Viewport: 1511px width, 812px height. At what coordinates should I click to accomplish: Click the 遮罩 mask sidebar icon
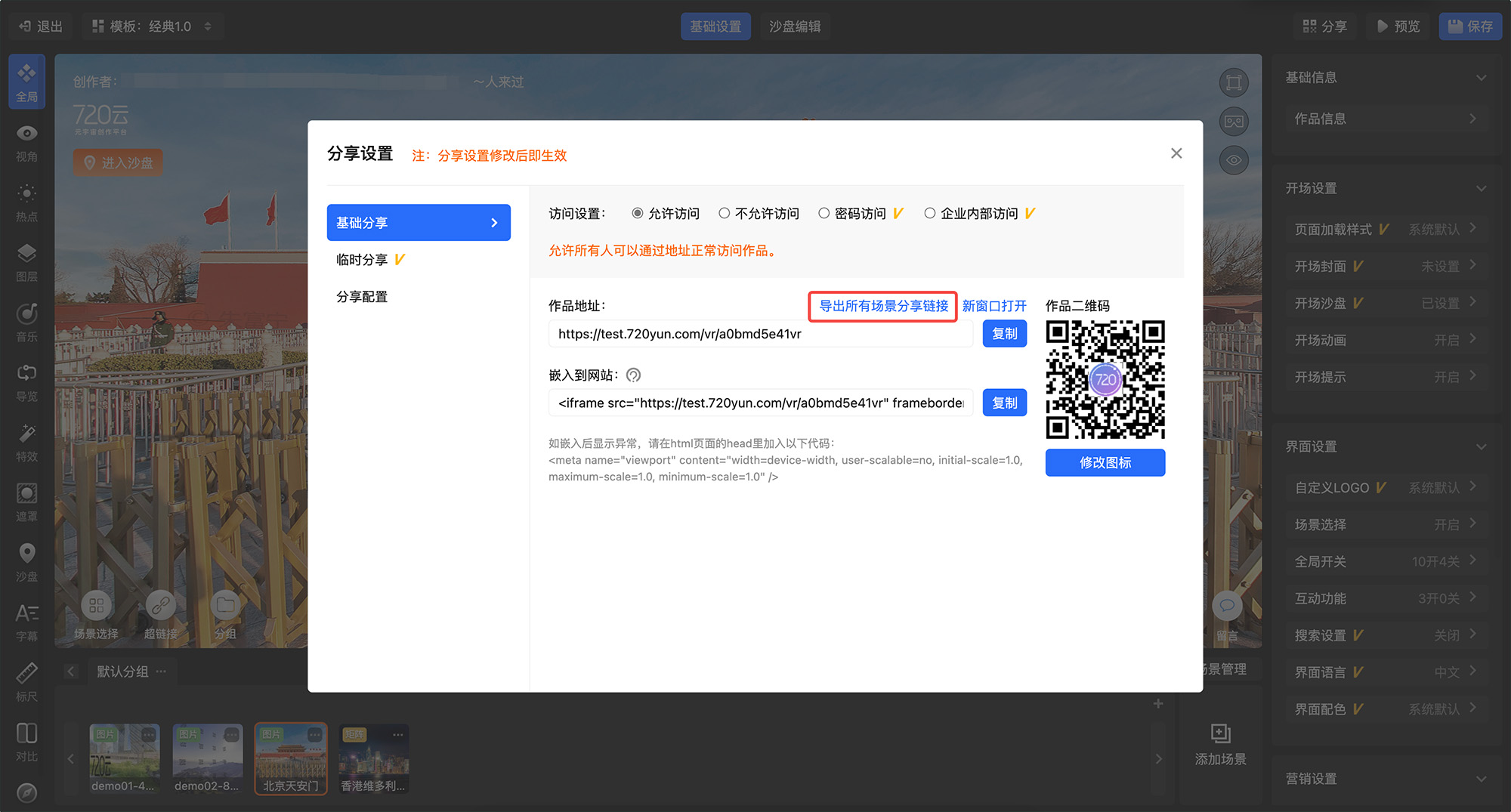[26, 502]
